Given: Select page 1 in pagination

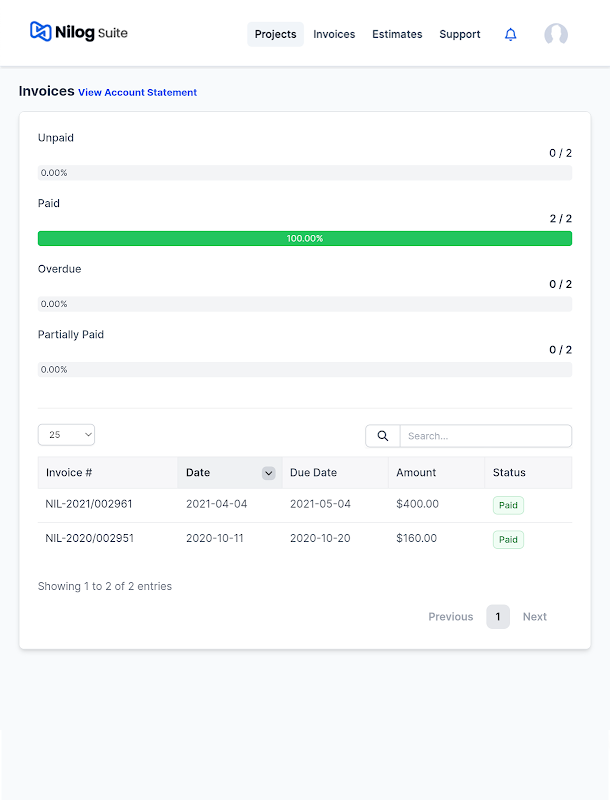Looking at the screenshot, I should click(x=498, y=617).
